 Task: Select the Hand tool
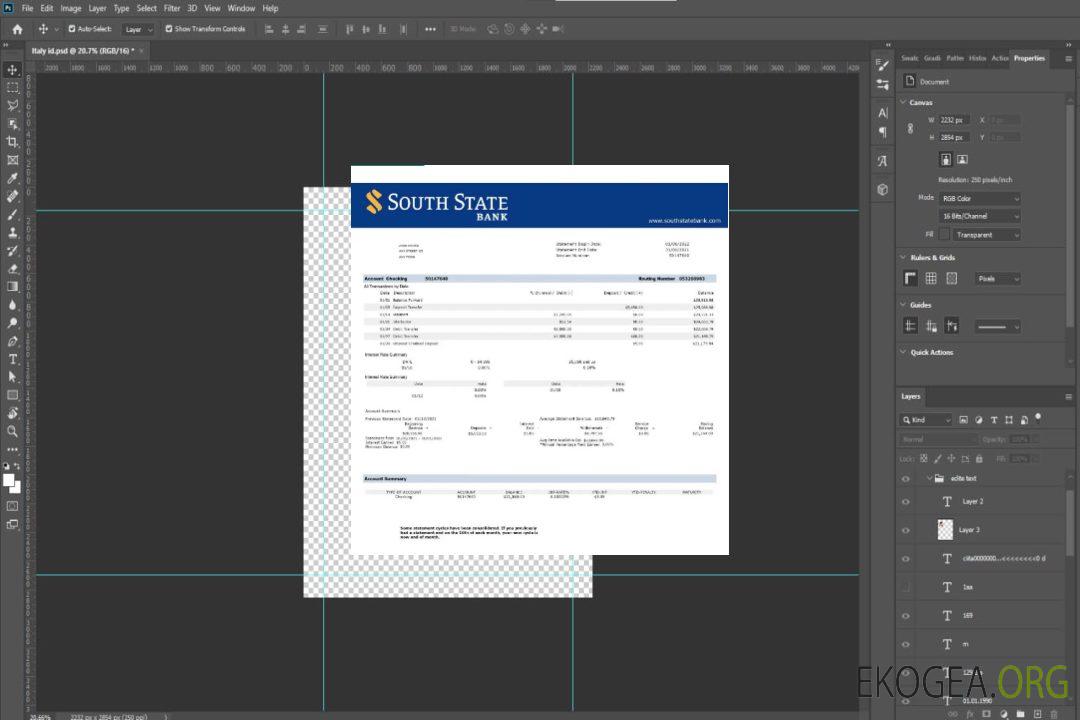click(12, 413)
